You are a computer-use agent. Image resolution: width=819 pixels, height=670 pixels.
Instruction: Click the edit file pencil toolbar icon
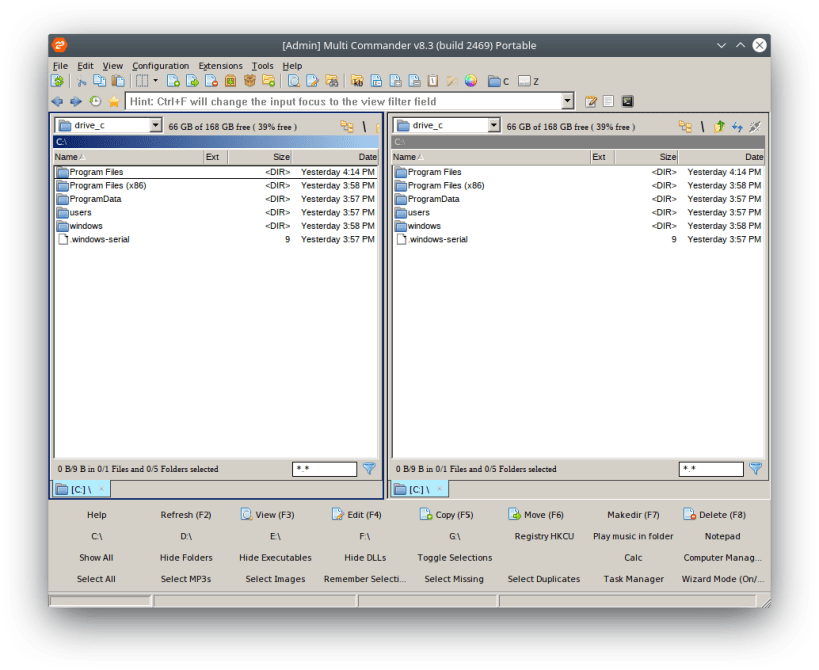click(312, 81)
